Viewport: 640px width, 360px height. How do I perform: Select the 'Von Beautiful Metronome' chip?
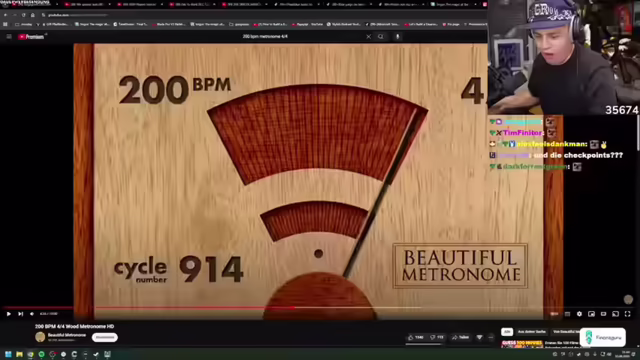tap(565, 331)
